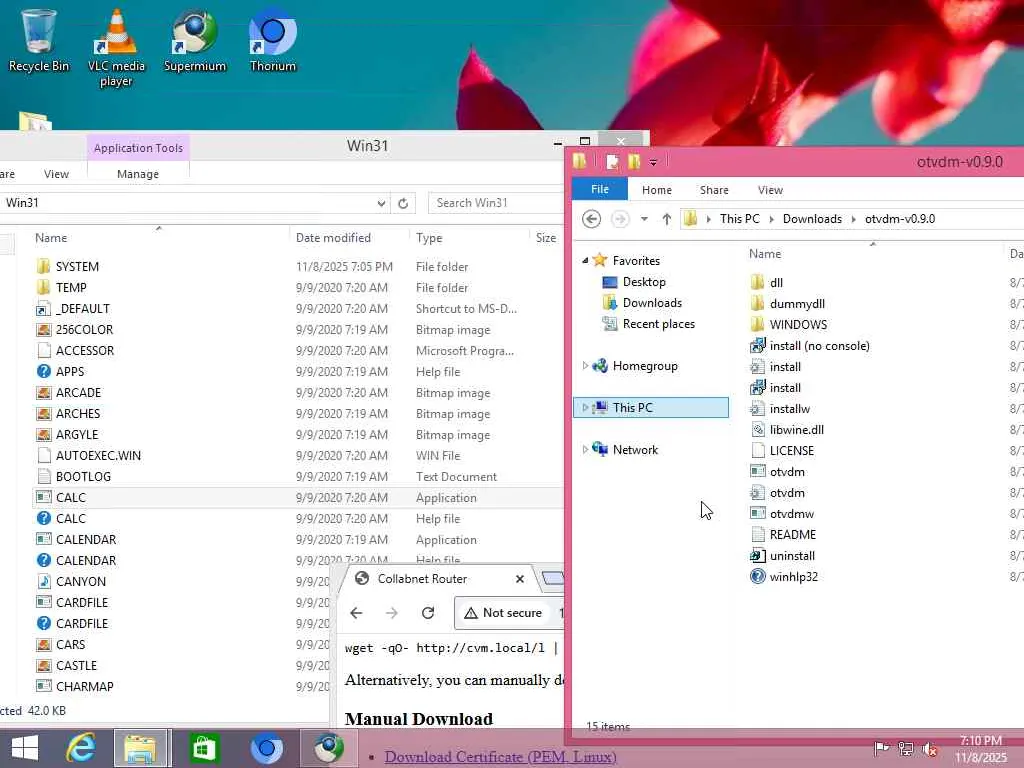This screenshot has height=768, width=1024.
Task: Expand the breadcrumb arrow after Downloads
Action: click(853, 219)
